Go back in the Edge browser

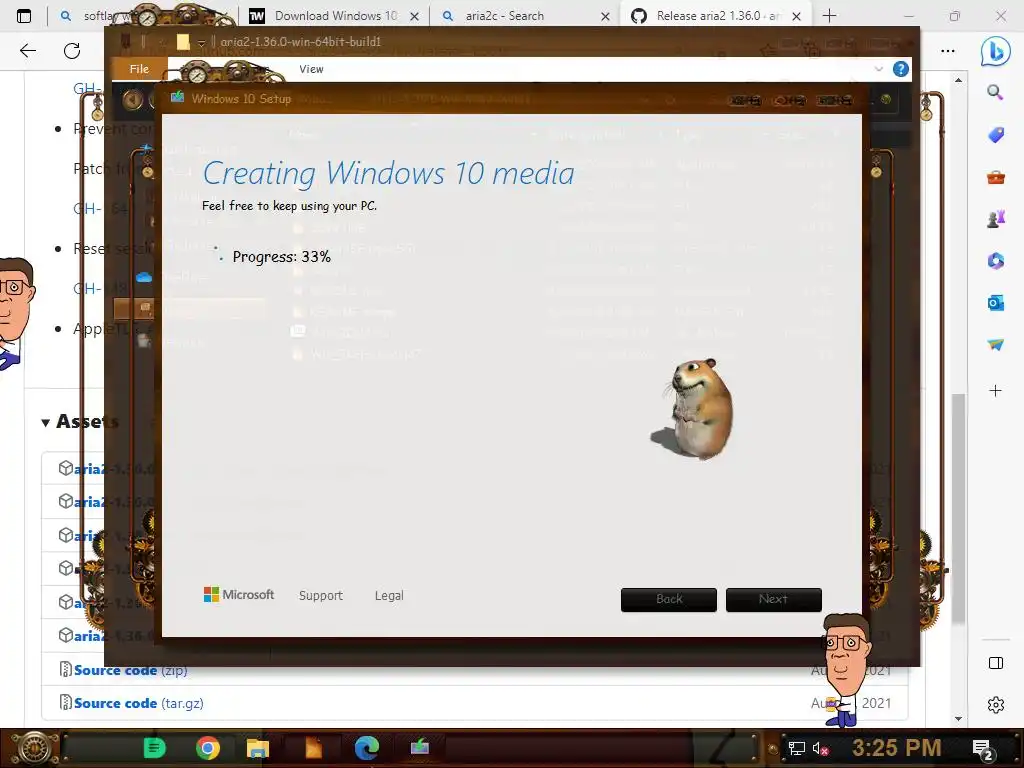coord(27,50)
